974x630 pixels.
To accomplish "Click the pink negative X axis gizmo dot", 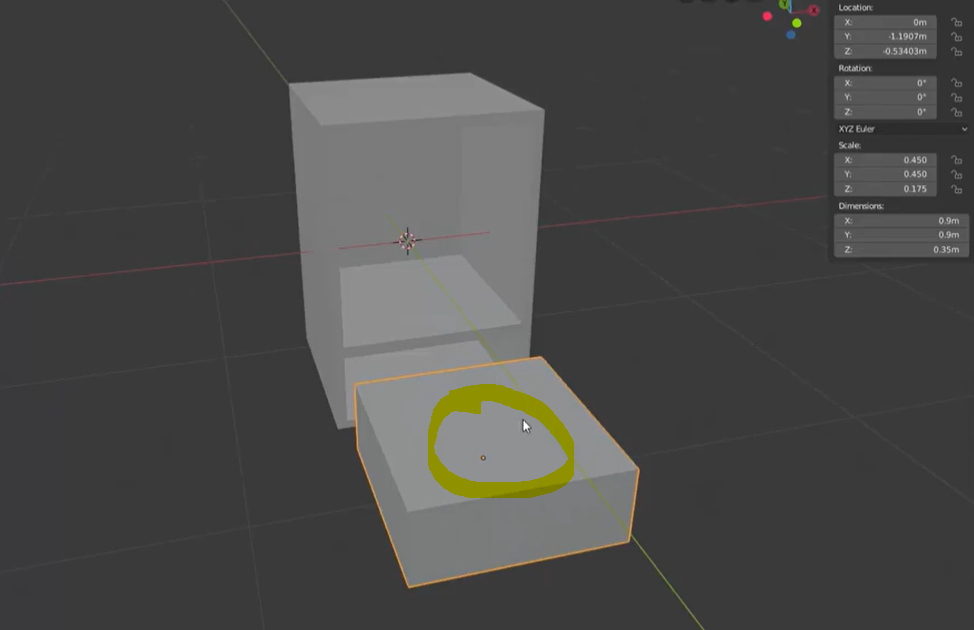I will (767, 16).
